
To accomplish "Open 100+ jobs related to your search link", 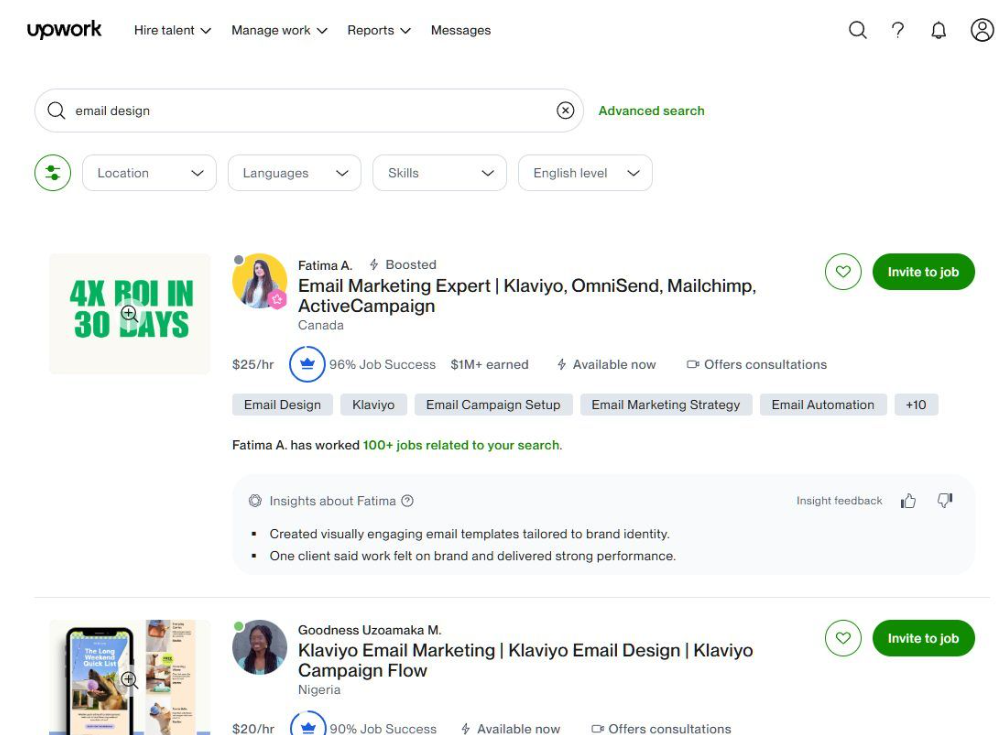I will [462, 445].
